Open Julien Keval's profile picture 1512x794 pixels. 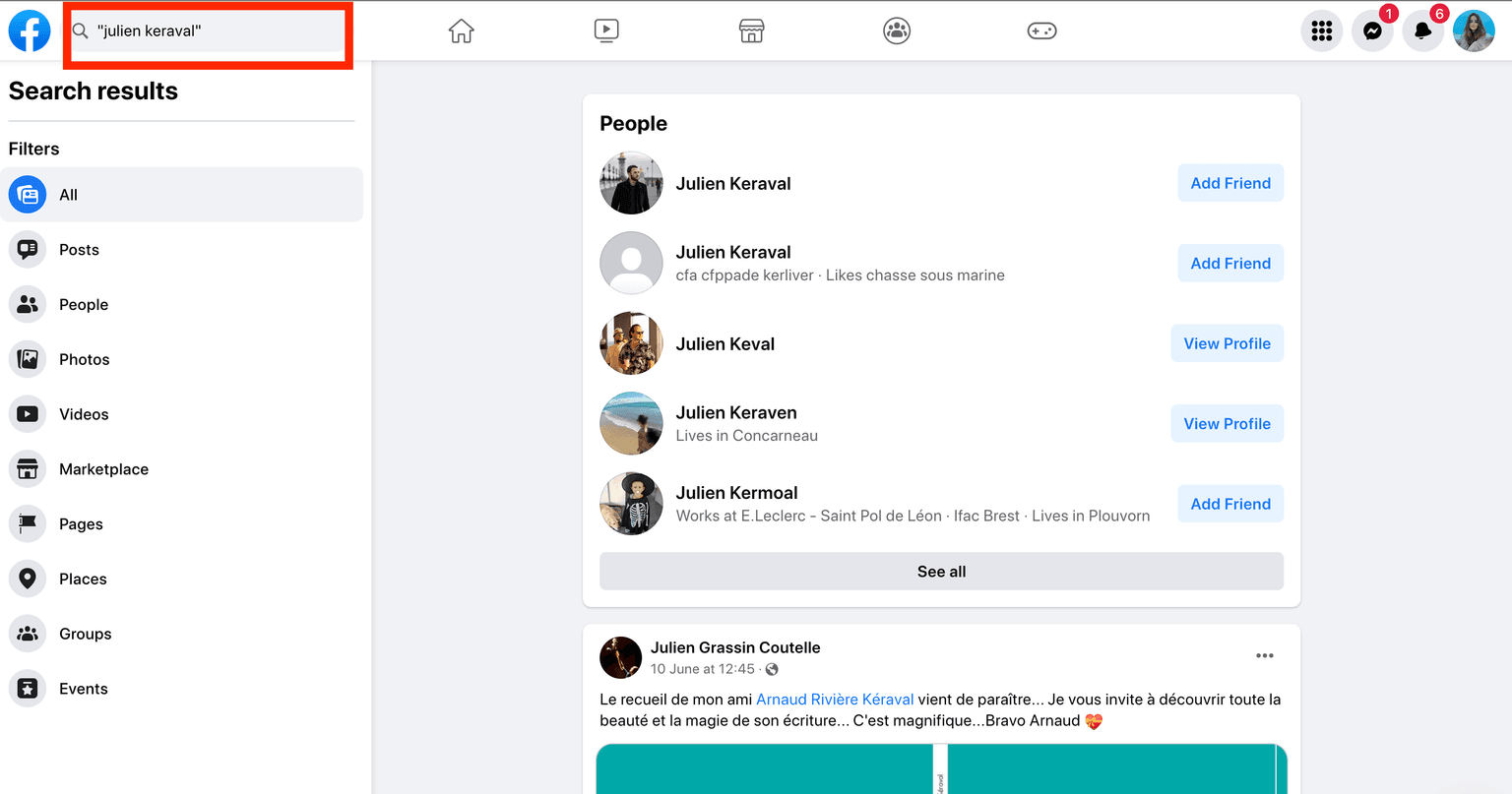pos(631,343)
